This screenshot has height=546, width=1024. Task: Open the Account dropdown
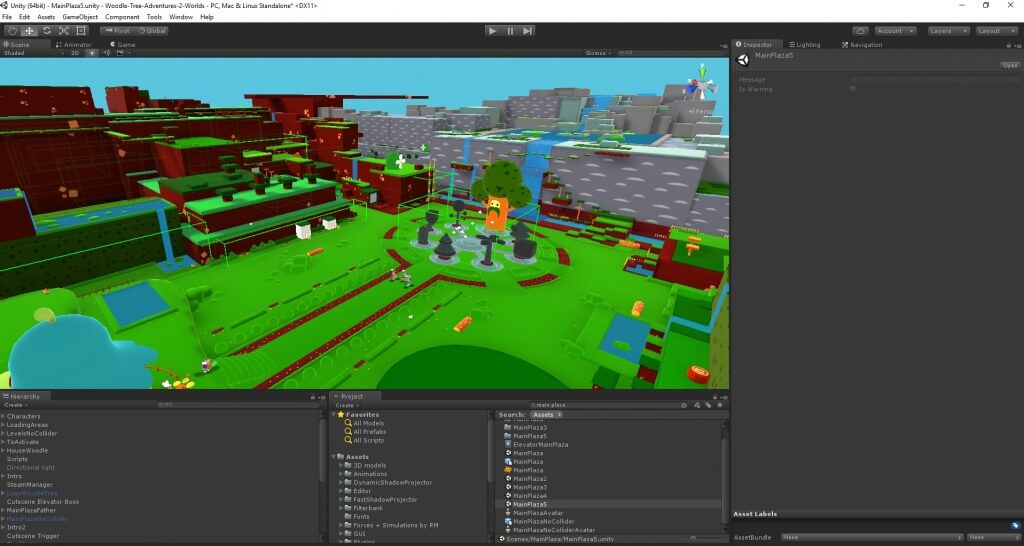point(895,31)
